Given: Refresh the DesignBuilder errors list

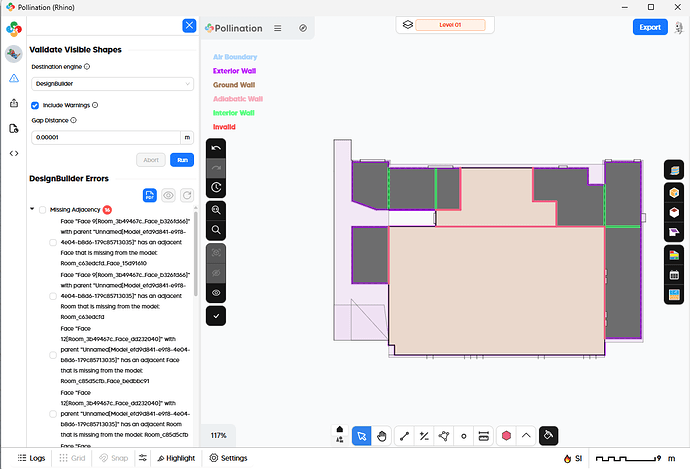Looking at the screenshot, I should tap(187, 195).
